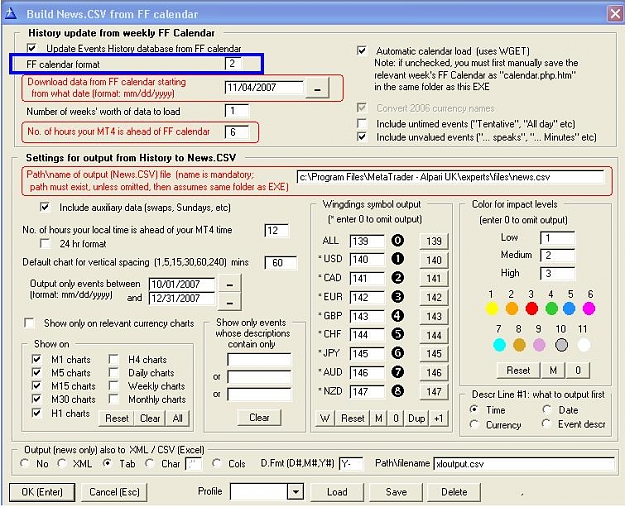Click the application icon in title bar
This screenshot has width=625, height=507.
(11, 14)
